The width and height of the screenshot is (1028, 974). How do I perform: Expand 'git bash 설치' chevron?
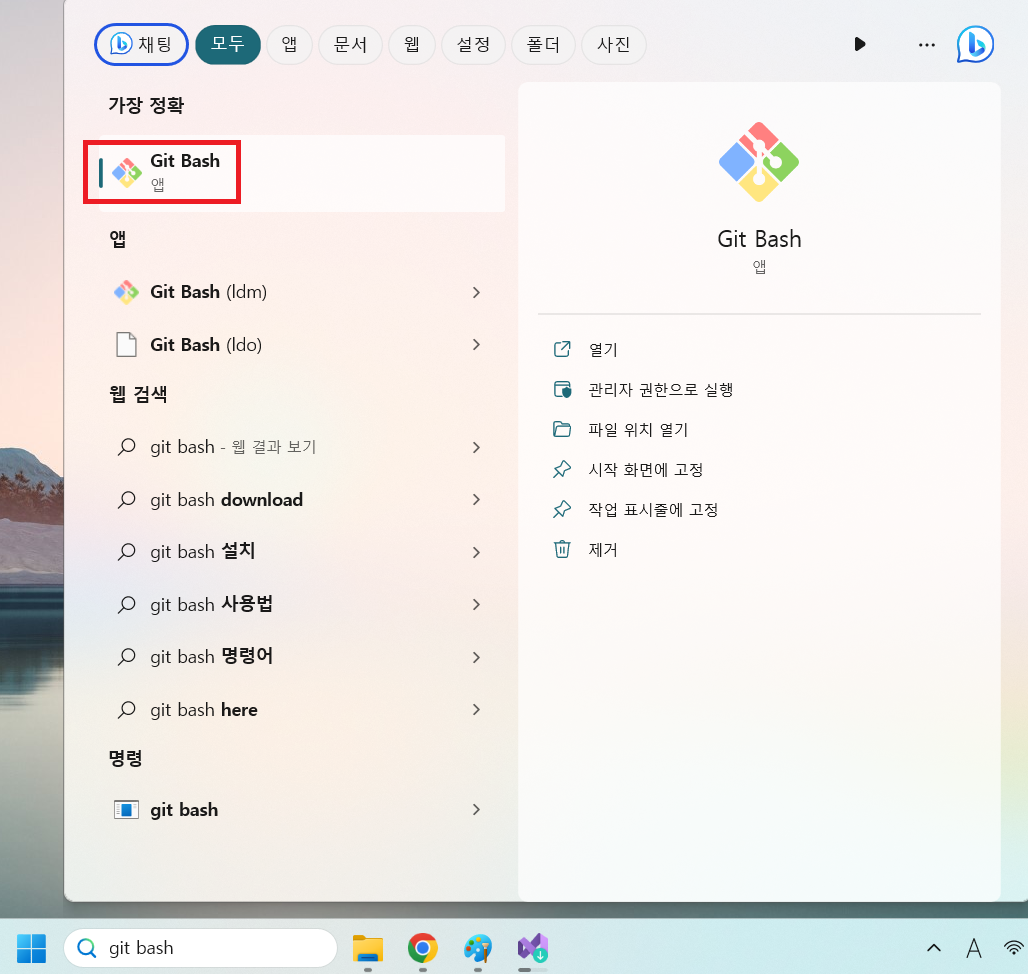(x=477, y=553)
